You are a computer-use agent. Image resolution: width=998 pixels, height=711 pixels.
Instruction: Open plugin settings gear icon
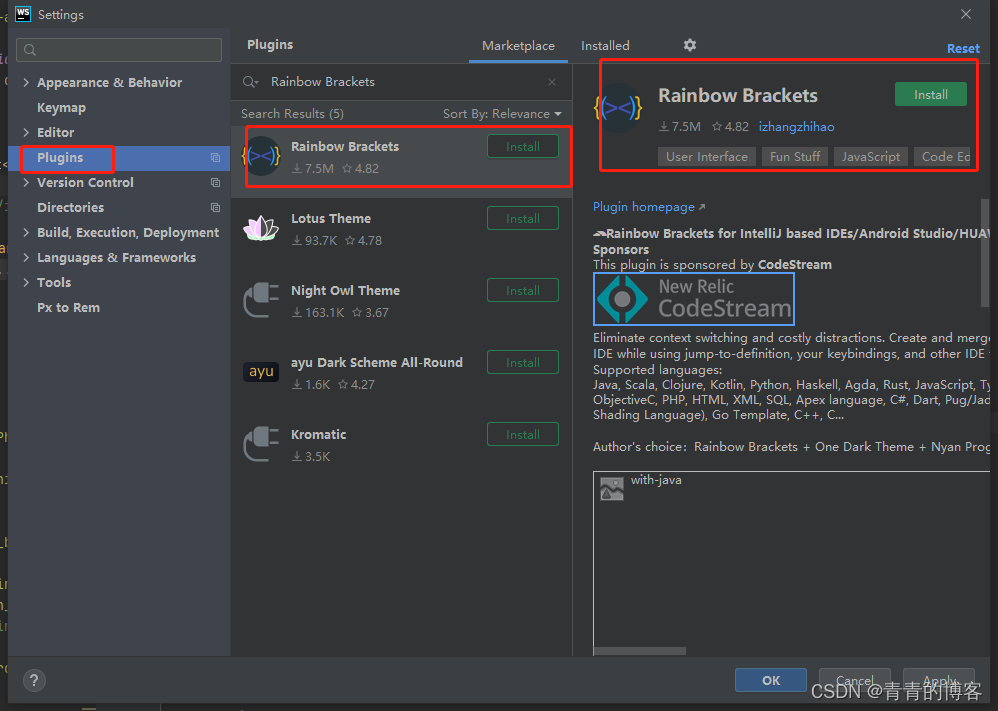(689, 45)
